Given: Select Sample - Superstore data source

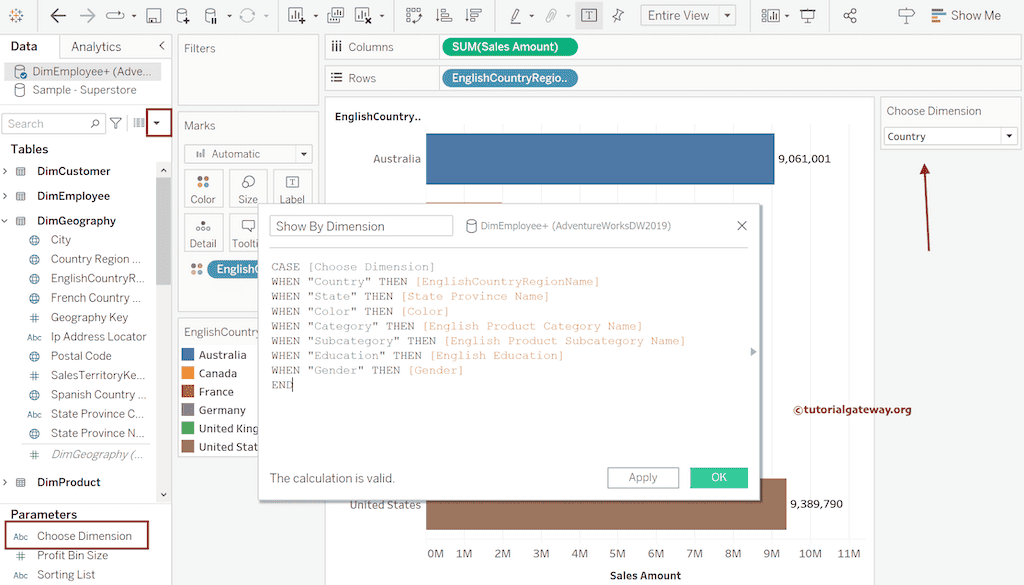Looking at the screenshot, I should tap(83, 90).
